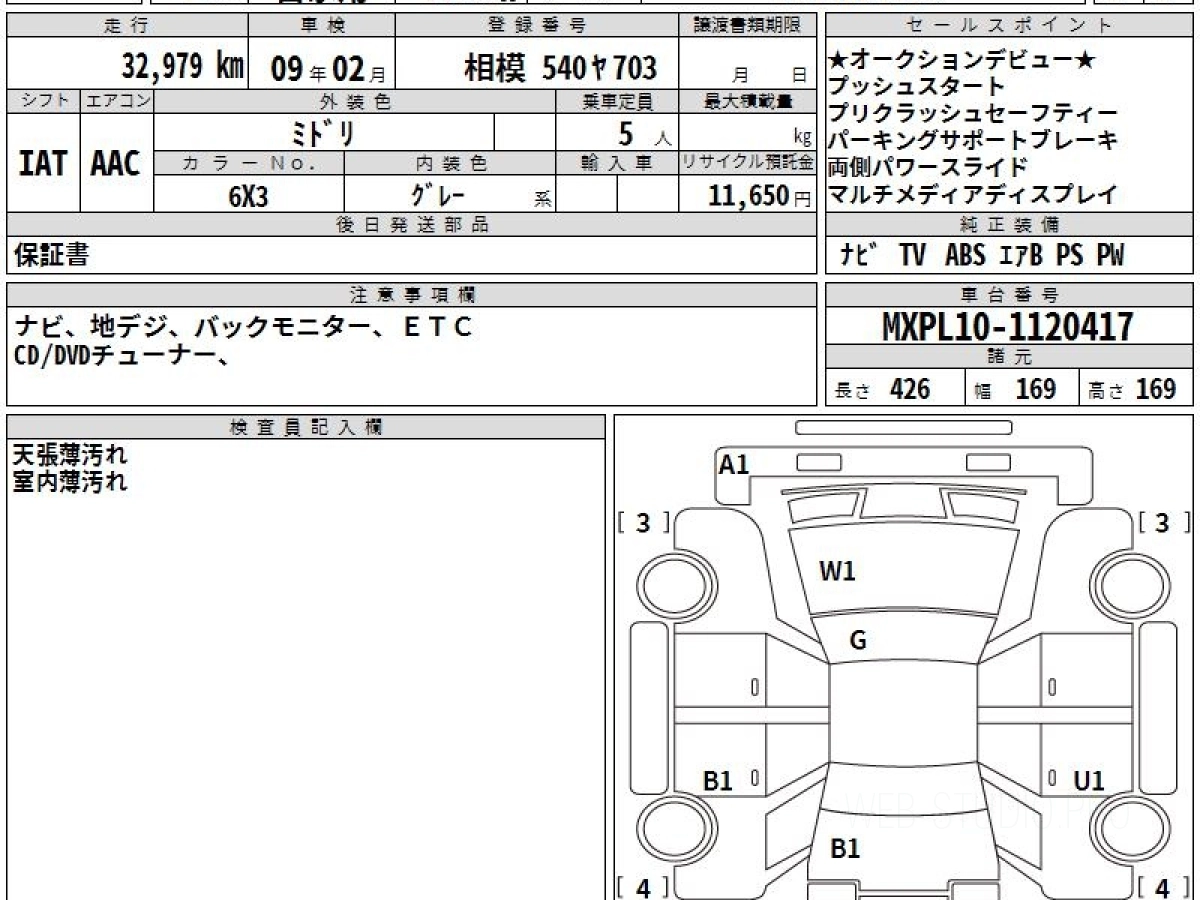Select the プッシュスタート sales point line
This screenshot has width=1200, height=900.
pos(916,87)
